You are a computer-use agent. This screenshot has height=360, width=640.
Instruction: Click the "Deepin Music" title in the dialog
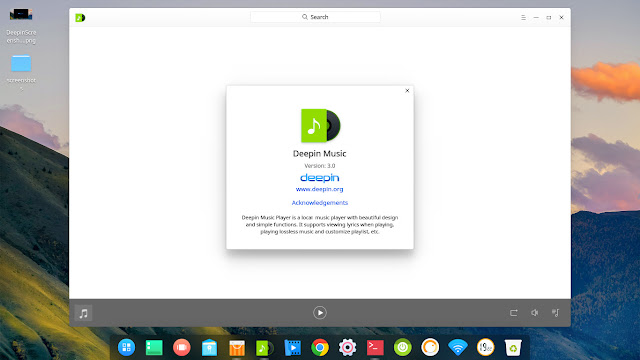[x=320, y=153]
